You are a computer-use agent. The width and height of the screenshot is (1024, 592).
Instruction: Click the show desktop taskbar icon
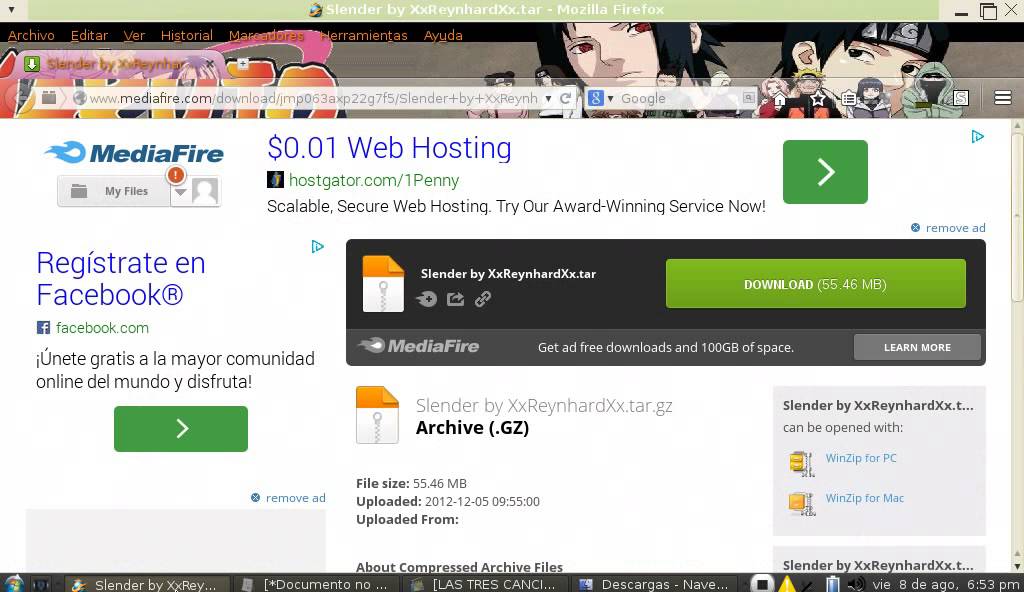coord(41,584)
